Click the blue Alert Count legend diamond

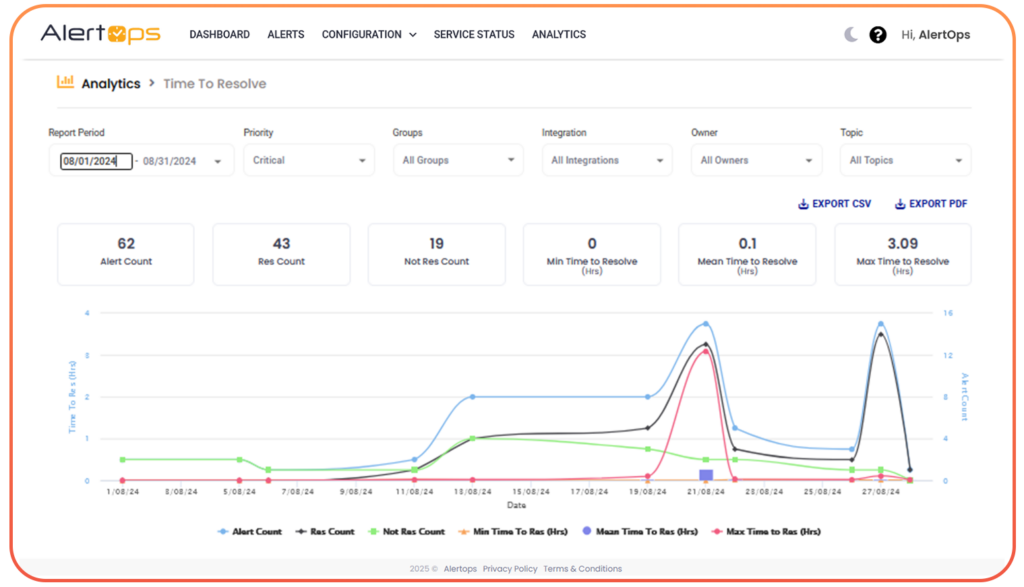pyautogui.click(x=224, y=531)
